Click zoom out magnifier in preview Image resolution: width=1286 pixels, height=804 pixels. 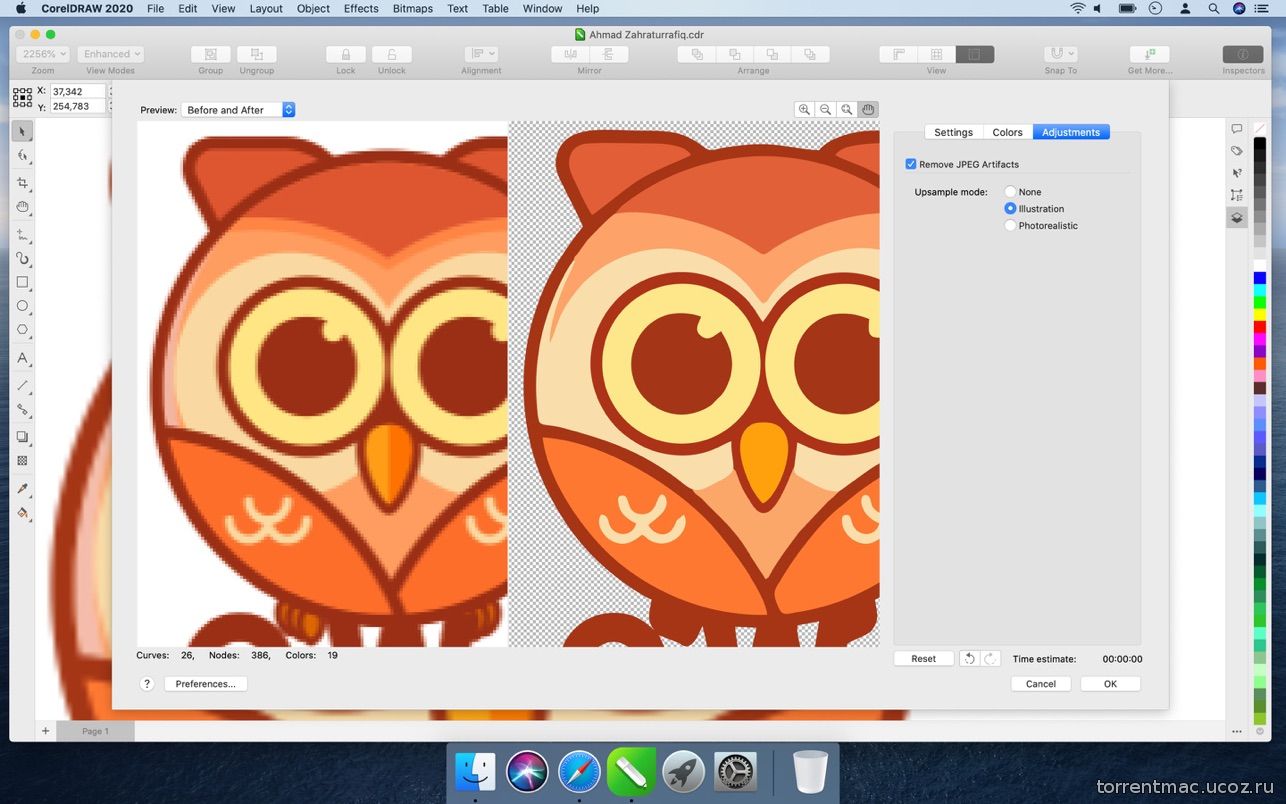825,110
